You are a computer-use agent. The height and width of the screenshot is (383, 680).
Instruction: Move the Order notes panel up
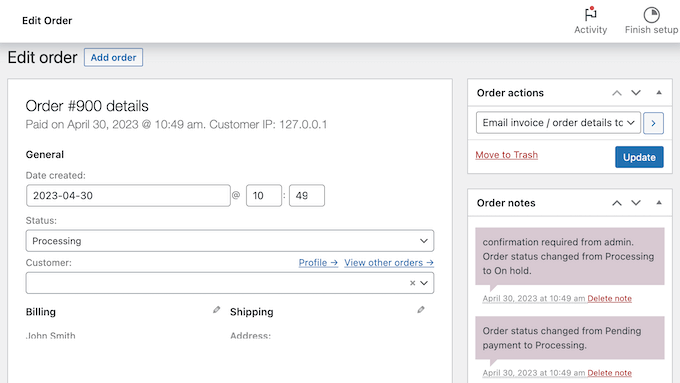tap(617, 203)
